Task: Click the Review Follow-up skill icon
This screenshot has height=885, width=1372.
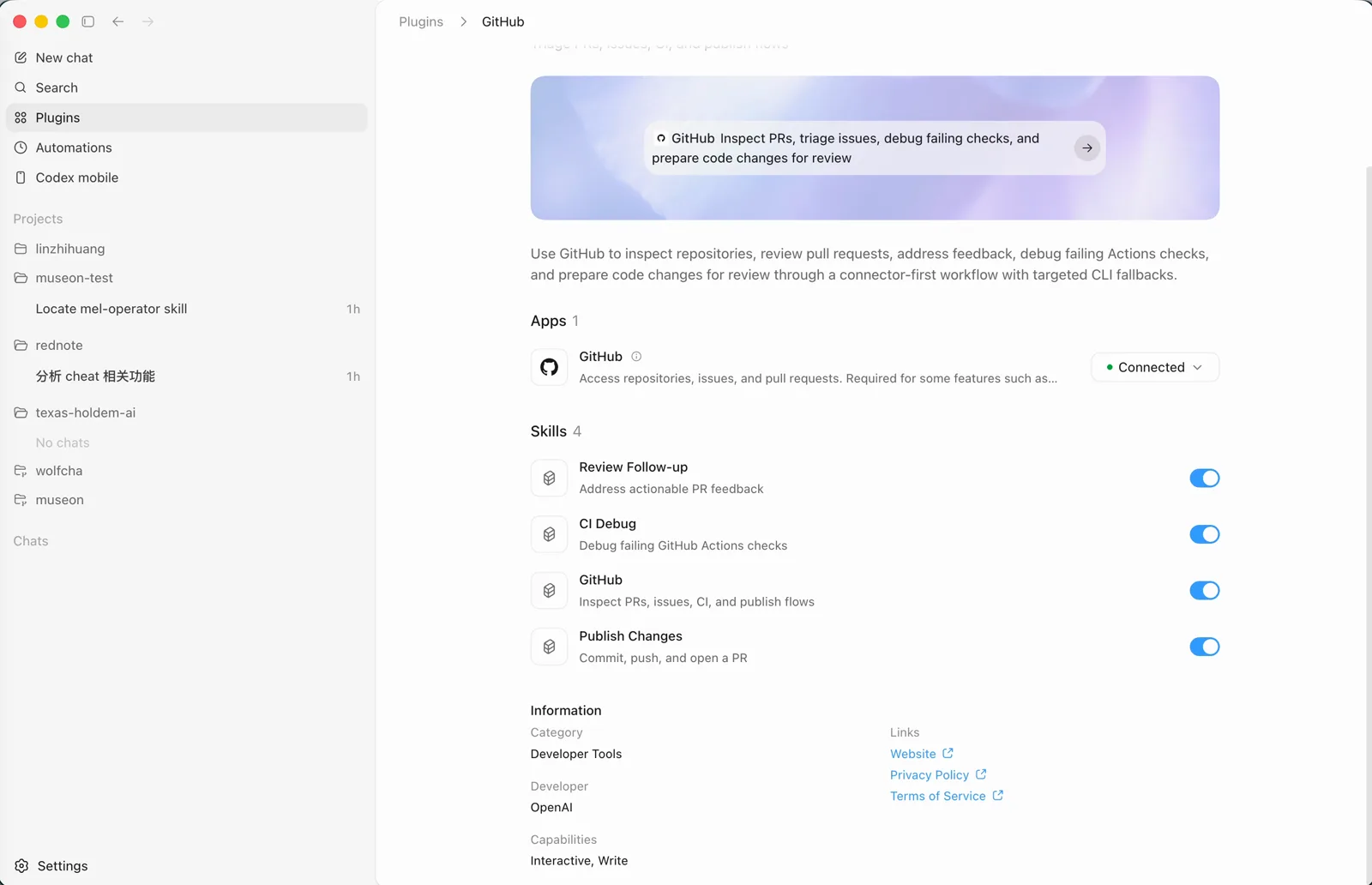Action: pos(549,479)
